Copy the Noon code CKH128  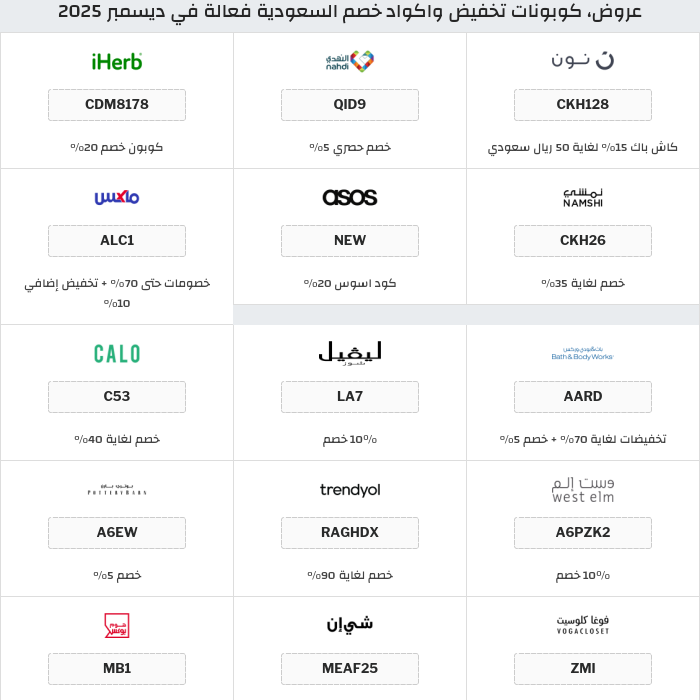(582, 105)
